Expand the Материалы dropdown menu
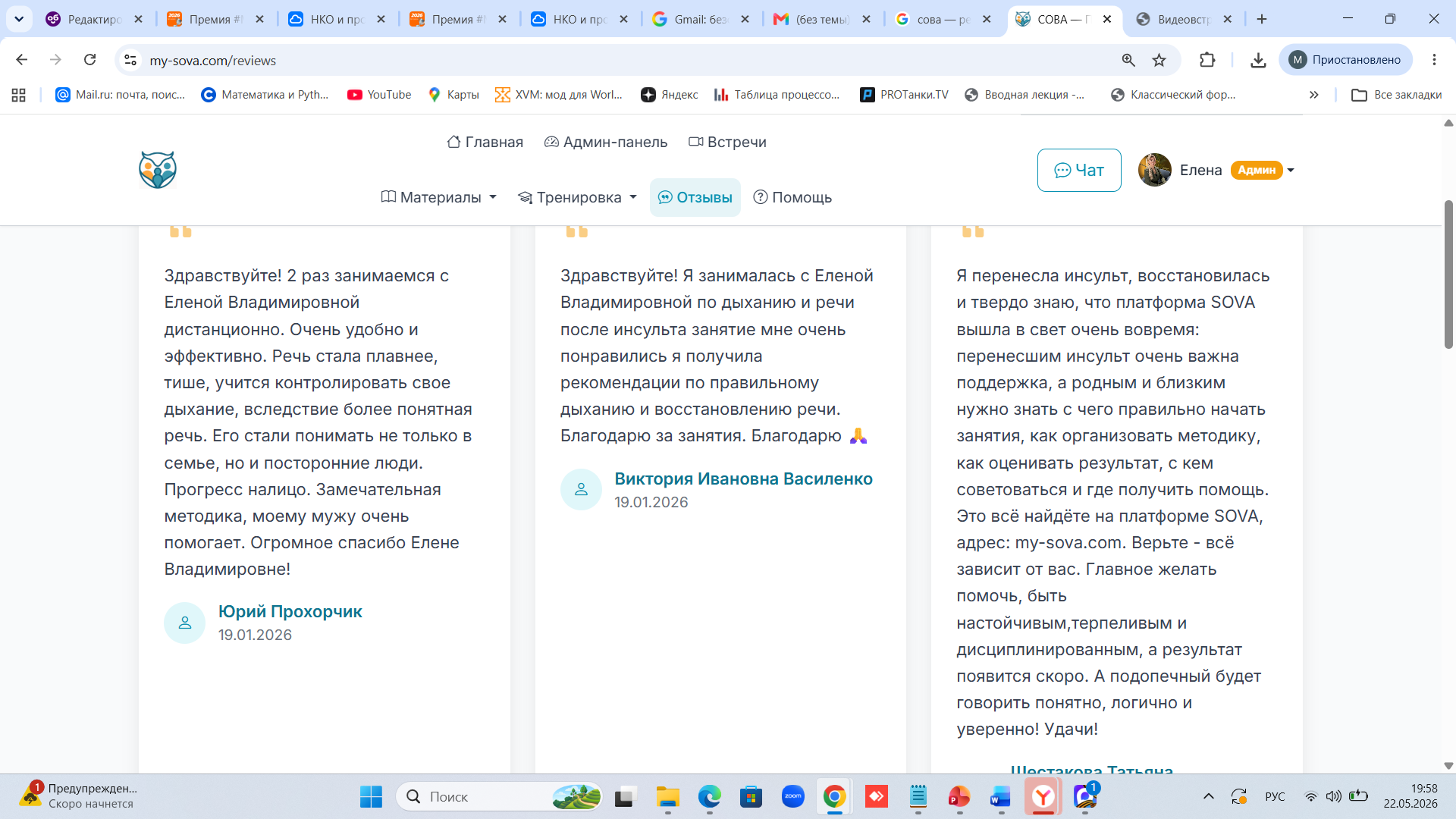1456x819 pixels. tap(439, 197)
